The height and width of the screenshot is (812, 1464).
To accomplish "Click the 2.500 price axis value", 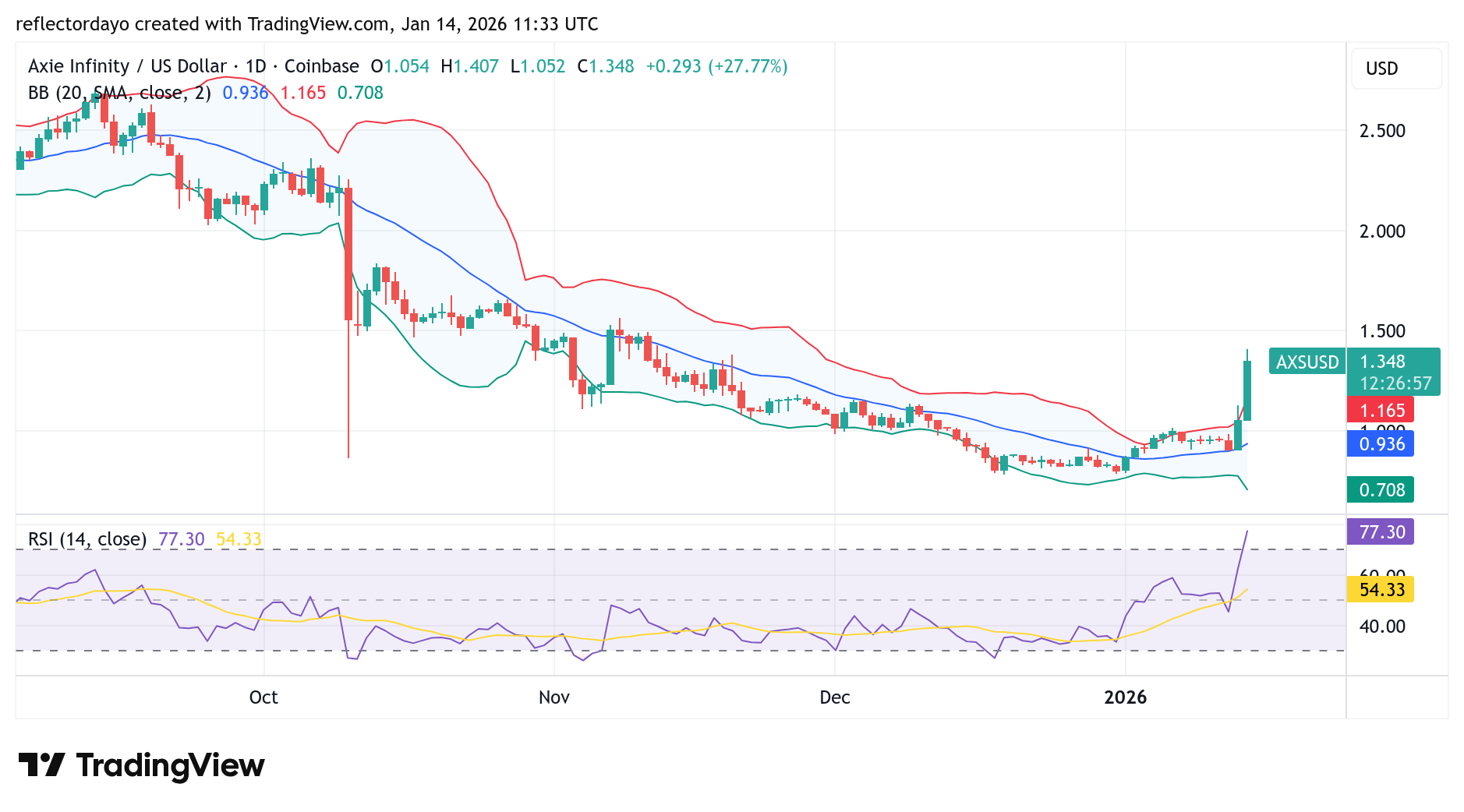I will pos(1382,131).
